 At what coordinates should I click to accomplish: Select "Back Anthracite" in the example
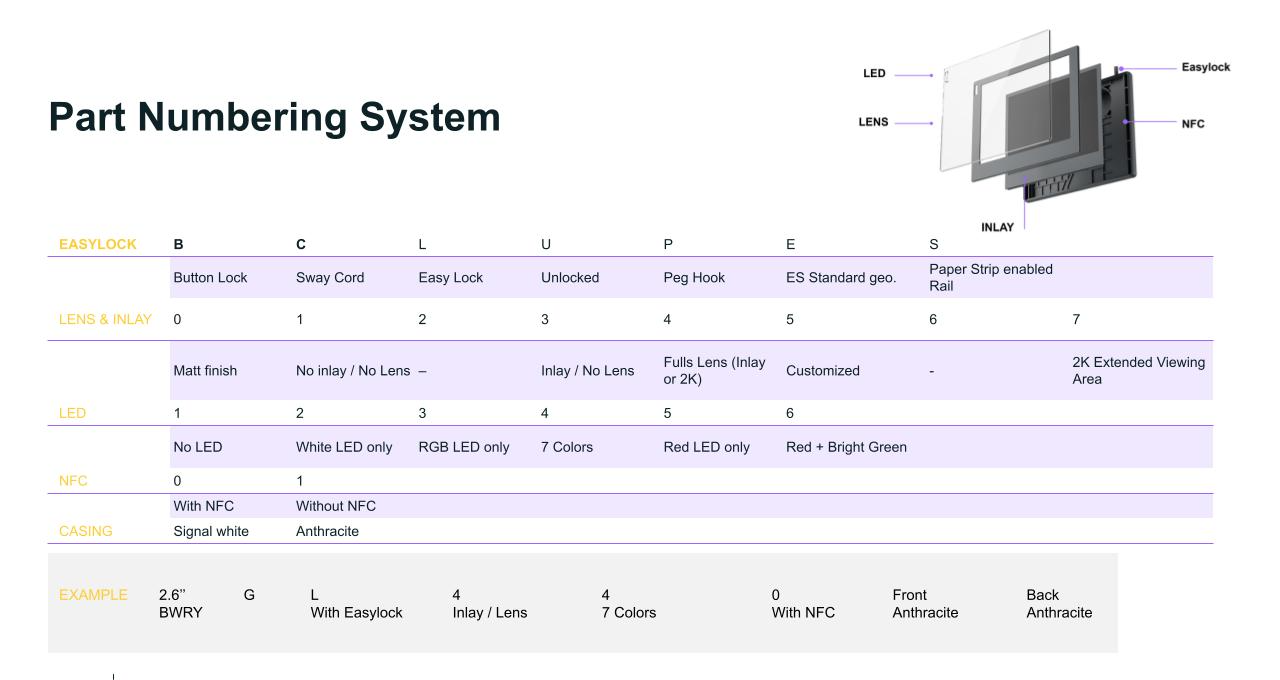(1059, 604)
